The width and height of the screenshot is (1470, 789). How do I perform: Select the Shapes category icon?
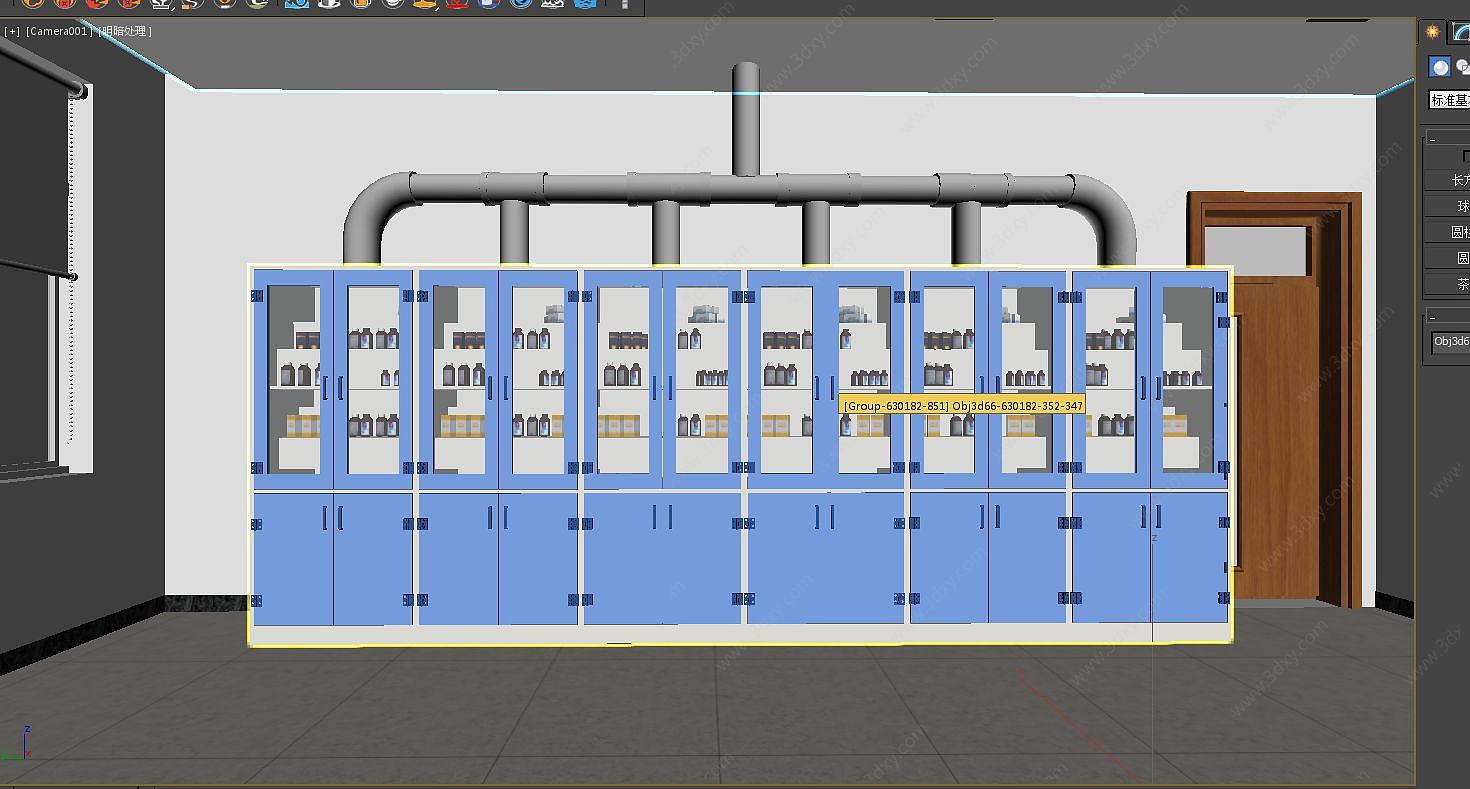point(1462,67)
